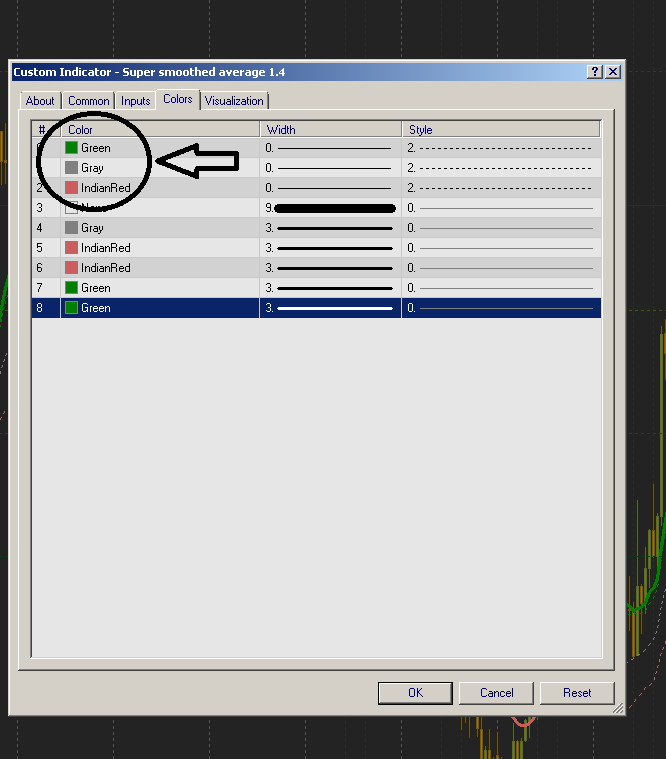Select the width cell in row 6
Screen dimensions: 666x759
(x=331, y=268)
